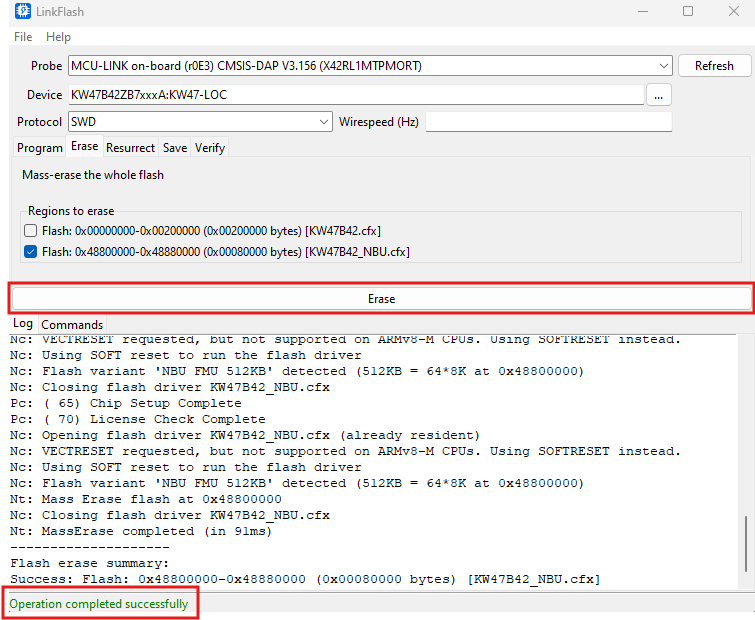Enable the Flash 0x00000000 KW47B42.cfx checkbox
Image resolution: width=755 pixels, height=620 pixels.
tap(30, 231)
